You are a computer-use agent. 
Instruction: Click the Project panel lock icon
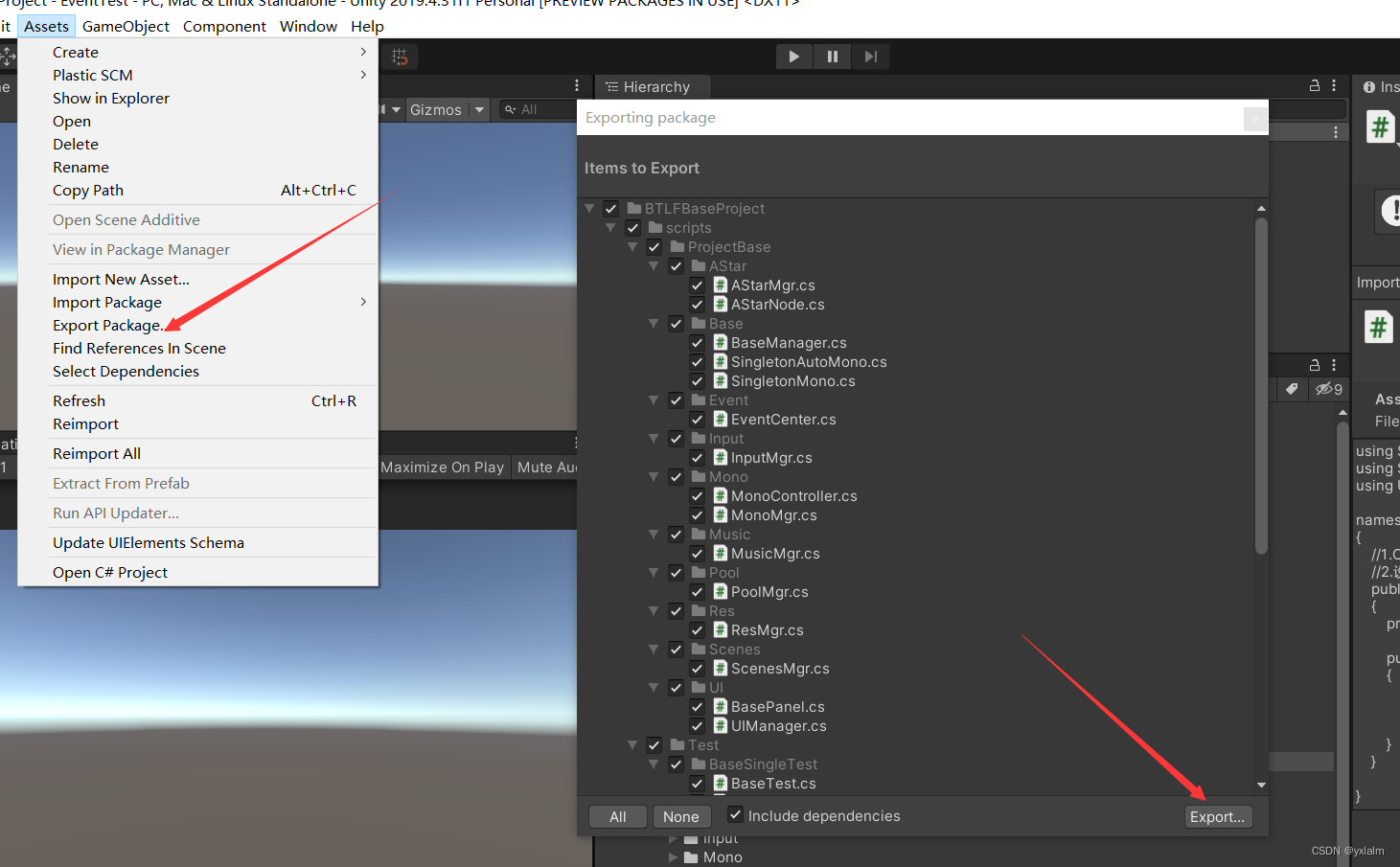(x=1315, y=365)
